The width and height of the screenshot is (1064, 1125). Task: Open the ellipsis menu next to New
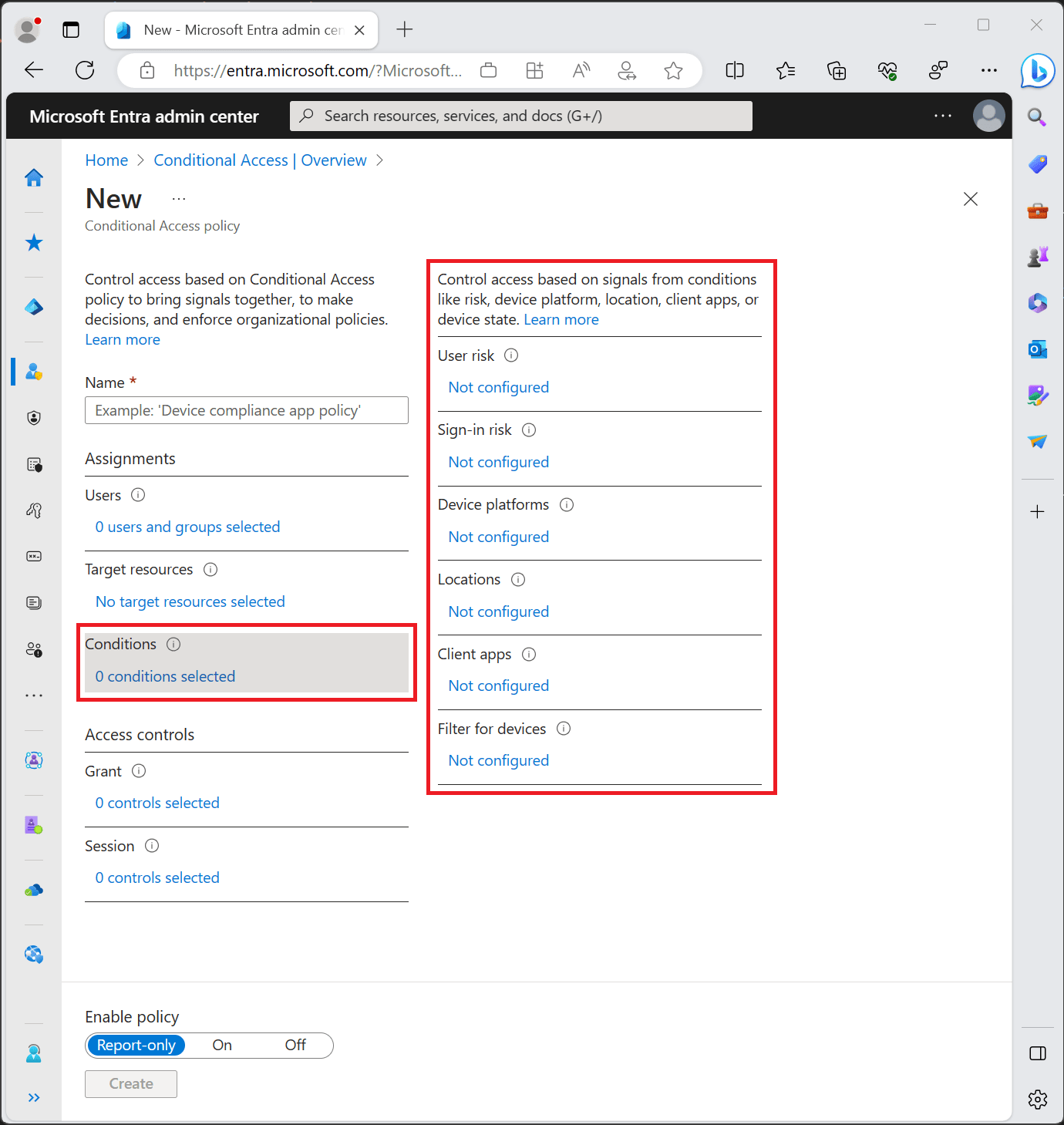[x=178, y=198]
